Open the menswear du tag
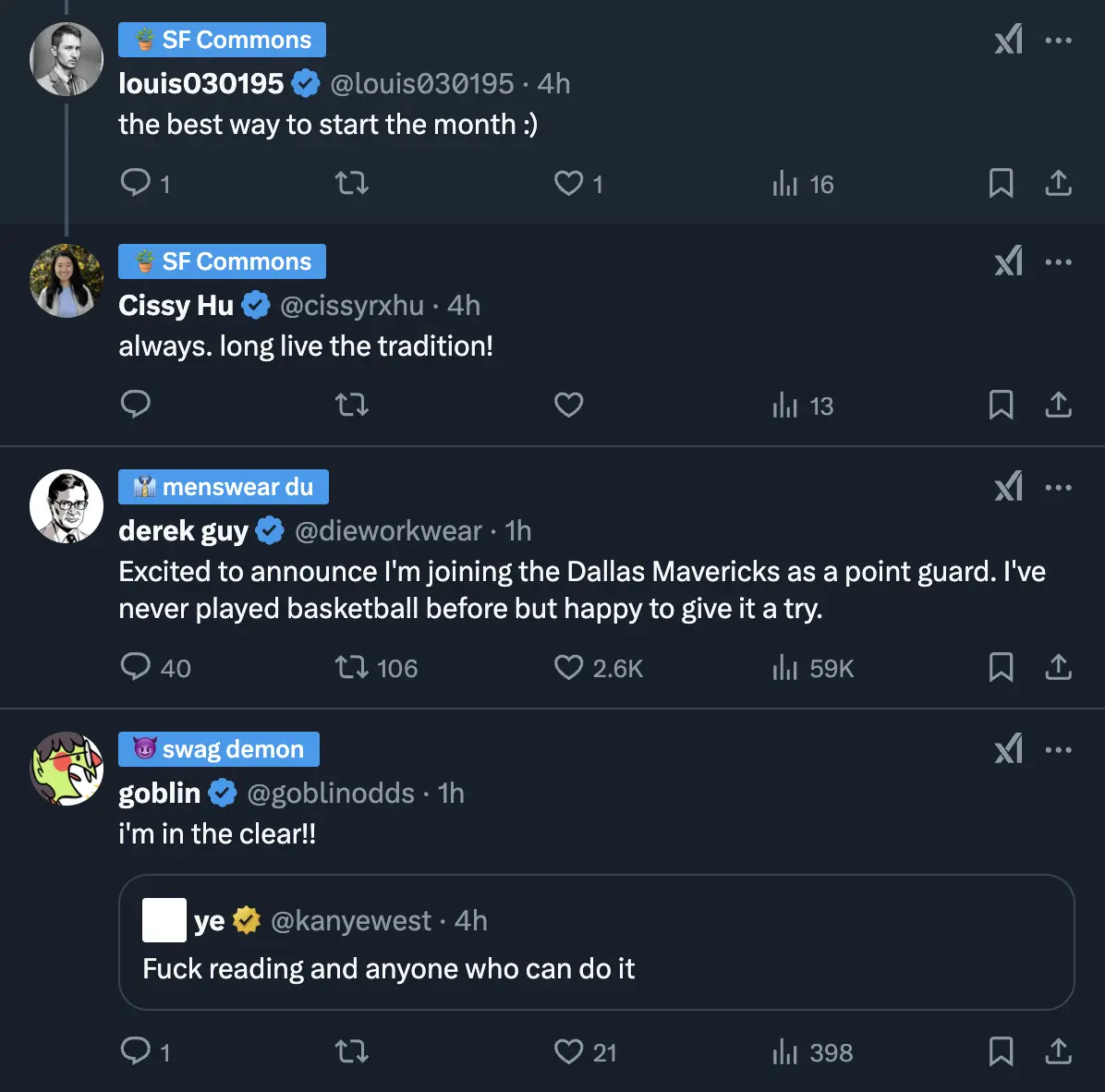Image resolution: width=1105 pixels, height=1092 pixels. pyautogui.click(x=224, y=487)
